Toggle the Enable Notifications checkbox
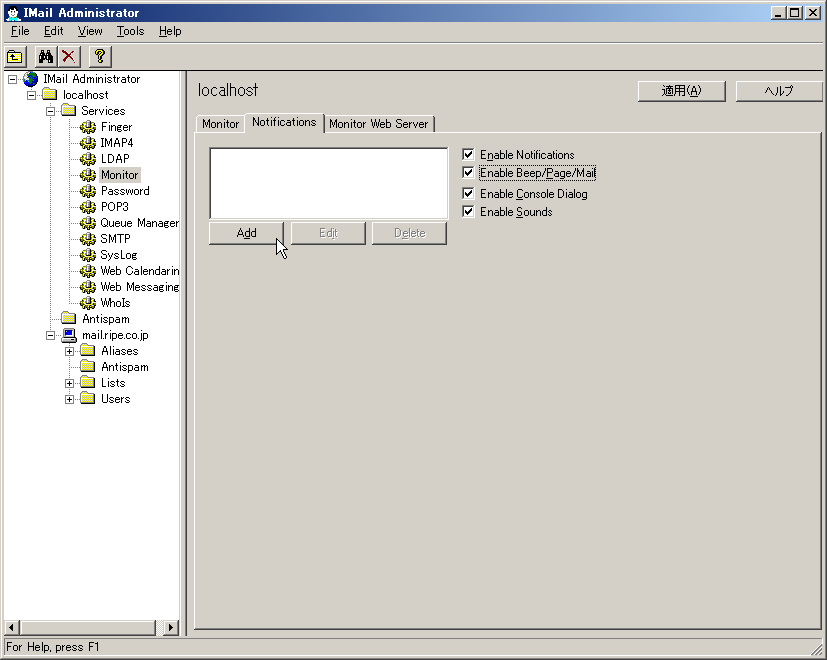Screen dimensions: 827x660 coord(468,155)
